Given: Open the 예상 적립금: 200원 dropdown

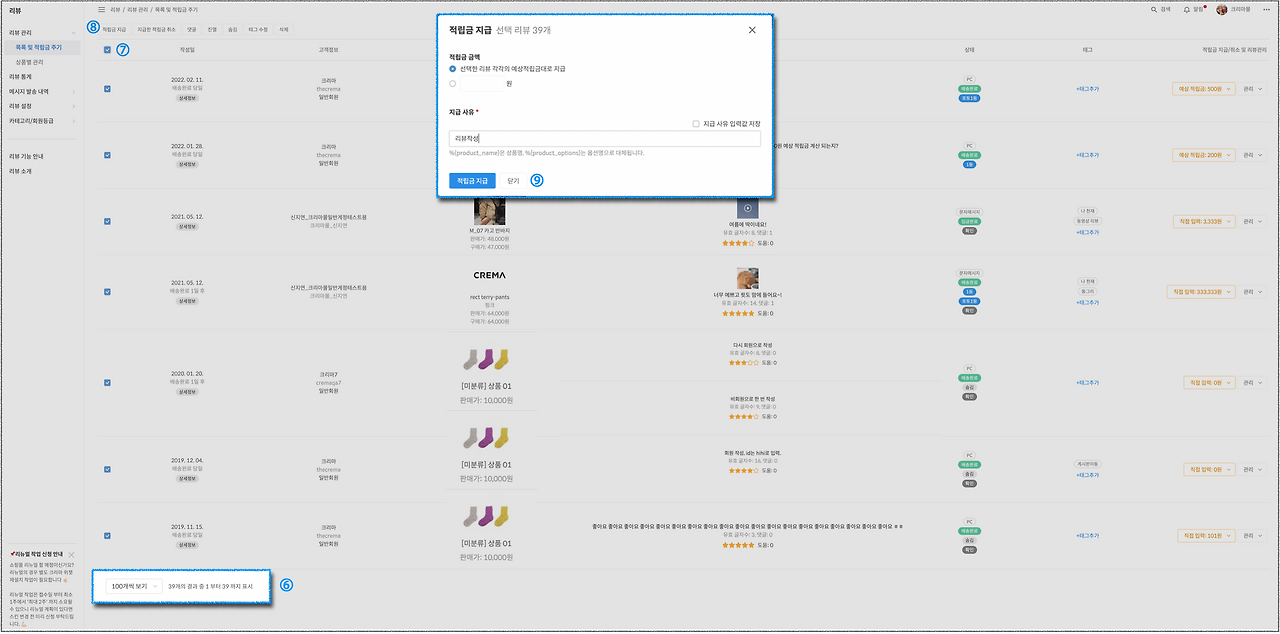Looking at the screenshot, I should click(1203, 155).
